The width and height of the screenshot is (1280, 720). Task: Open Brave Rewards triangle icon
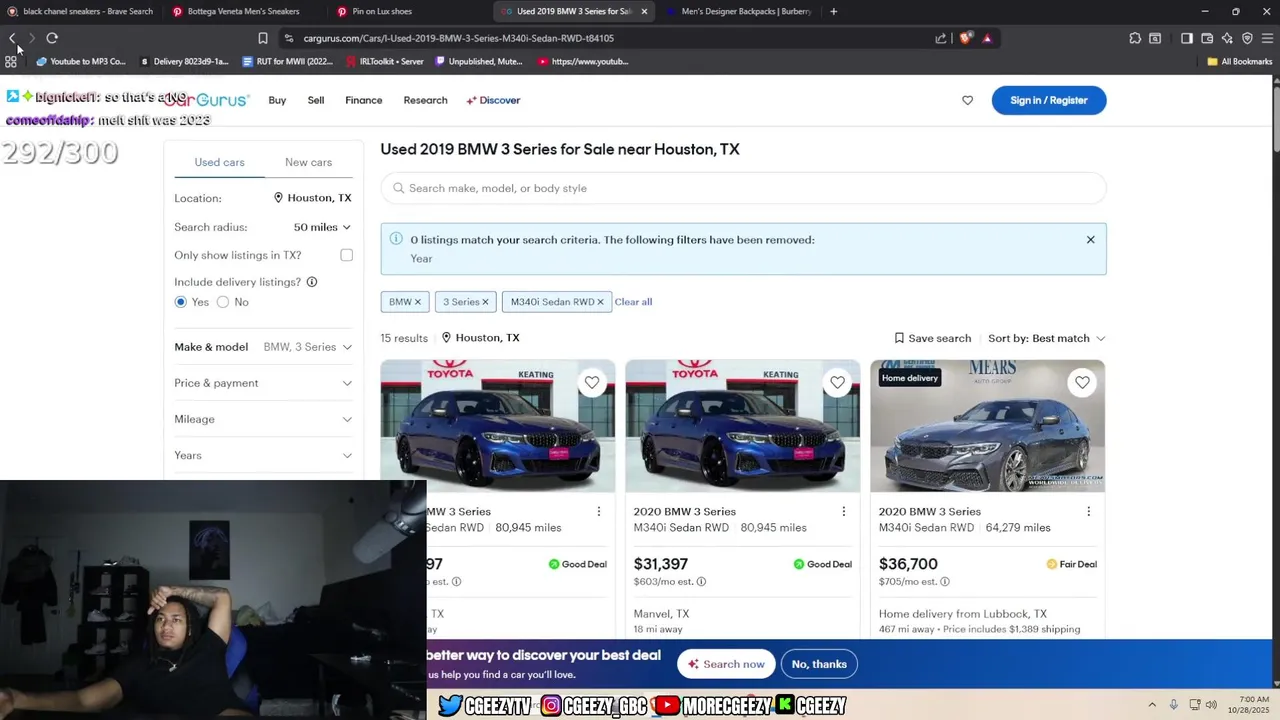[x=987, y=38]
